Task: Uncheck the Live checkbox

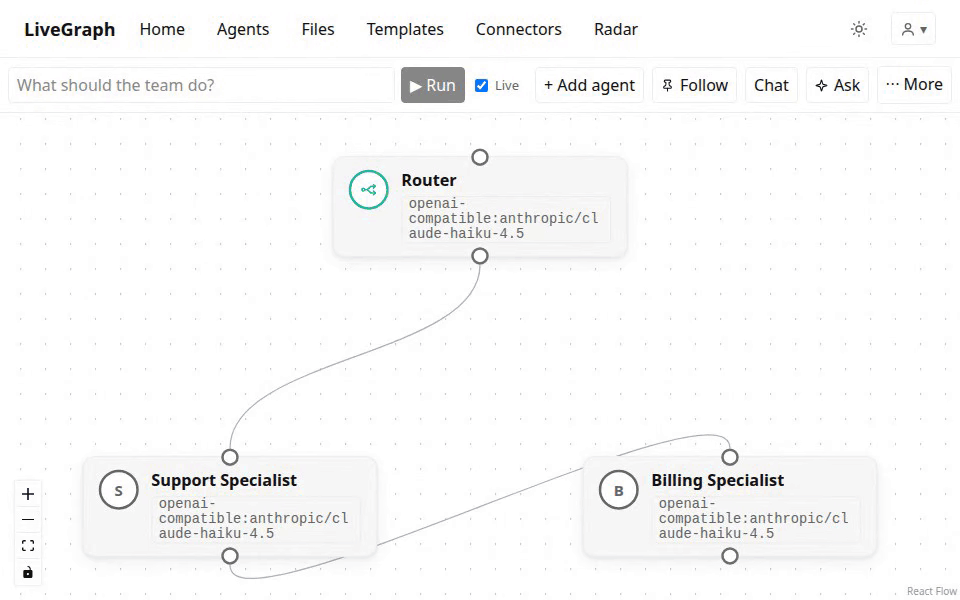Action: (x=482, y=85)
